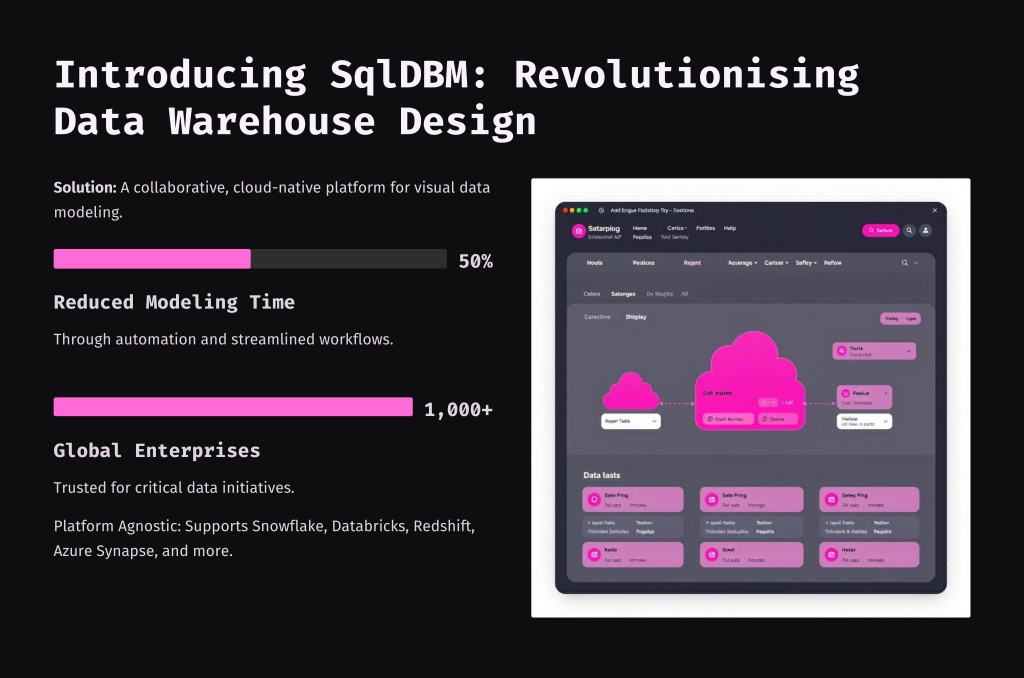
Task: Open the Fotities menu
Action: (705, 228)
